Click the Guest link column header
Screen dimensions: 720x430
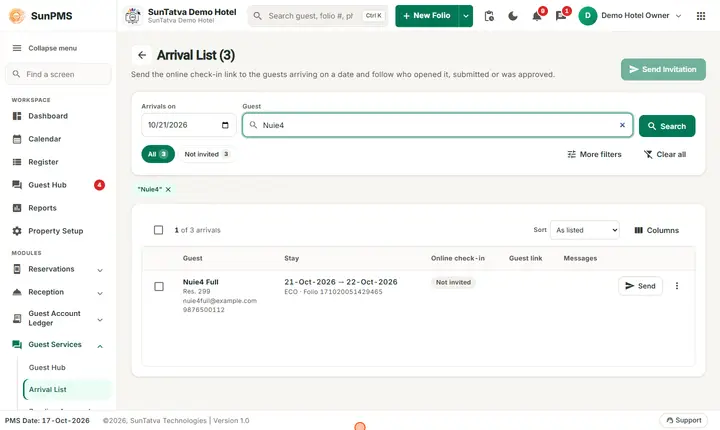[525, 258]
